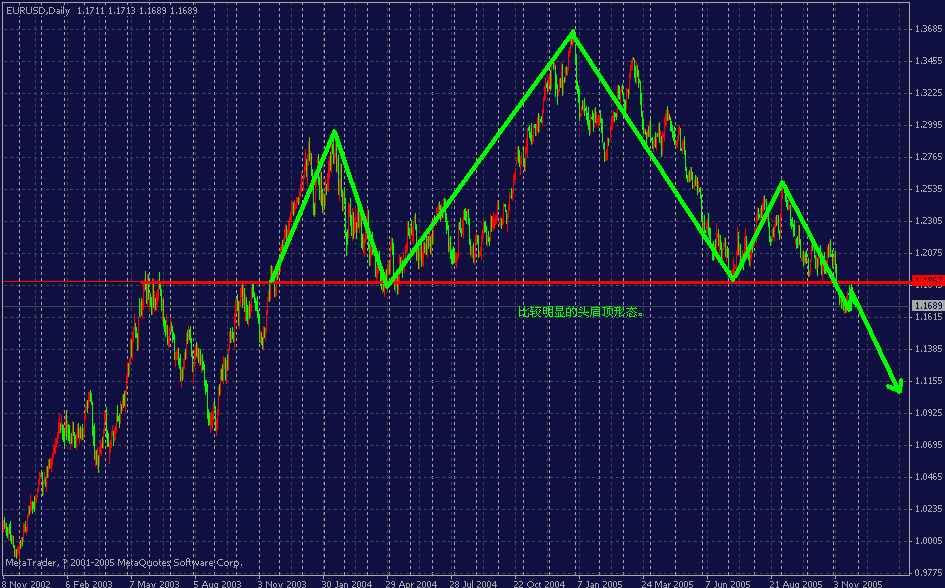Click the grey 1.1689 current price tag
This screenshot has width=945, height=588.
point(928,305)
